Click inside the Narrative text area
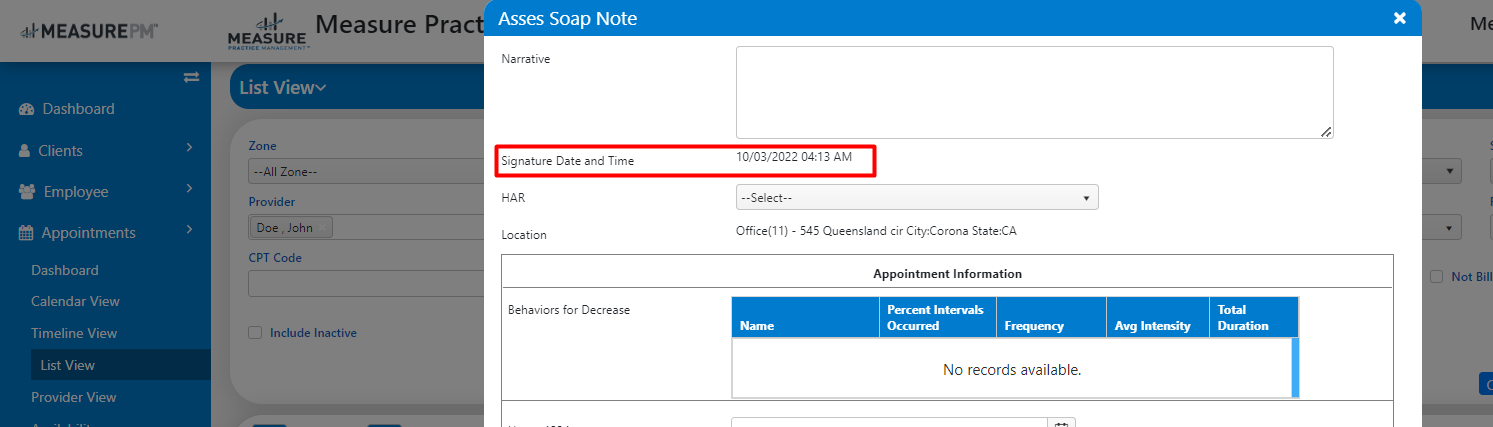 click(x=1034, y=92)
